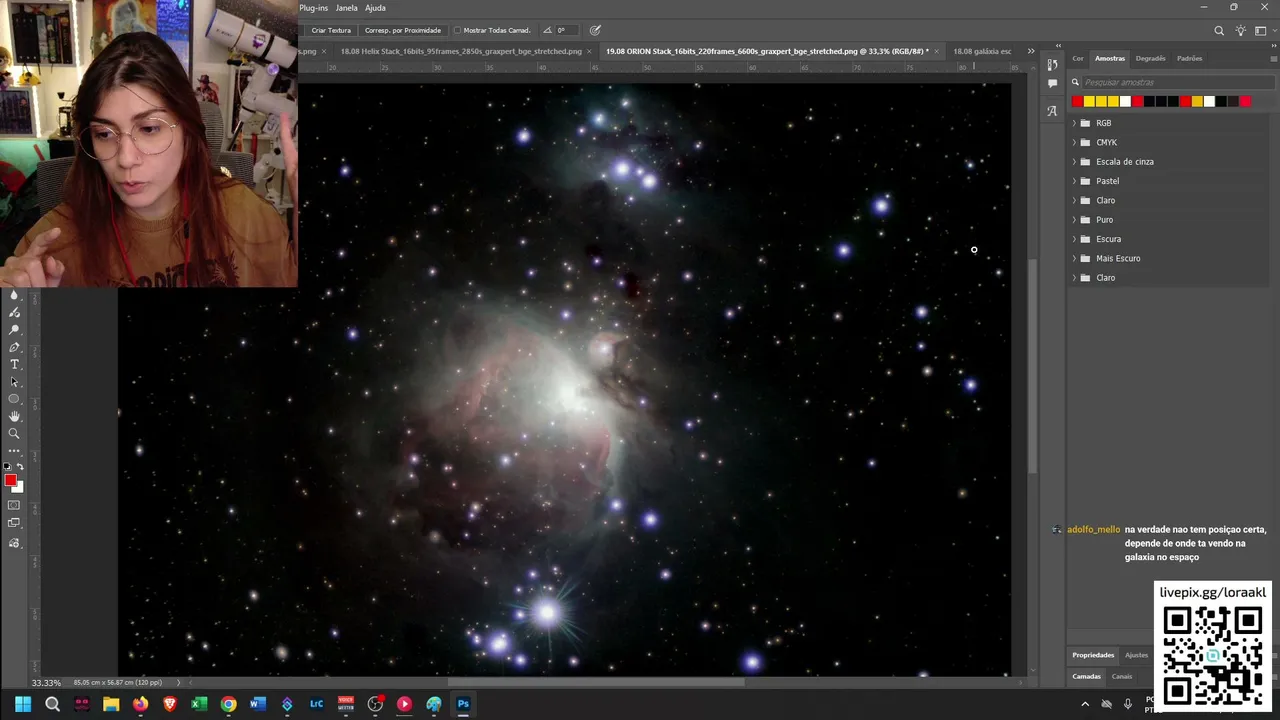Select the Dodge tool icon
The width and height of the screenshot is (1280, 720).
[x=14, y=330]
